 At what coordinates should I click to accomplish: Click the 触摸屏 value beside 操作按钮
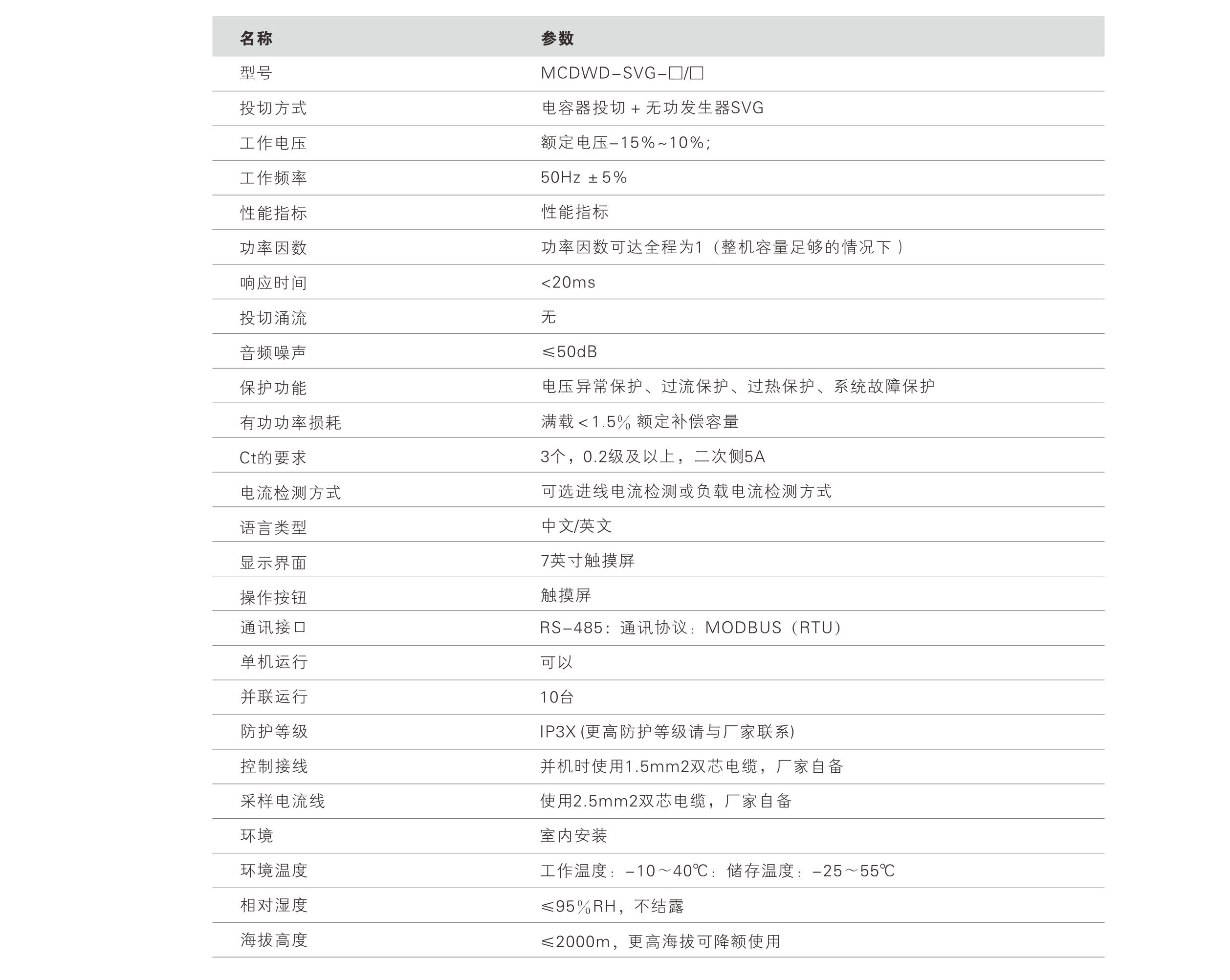tap(566, 595)
